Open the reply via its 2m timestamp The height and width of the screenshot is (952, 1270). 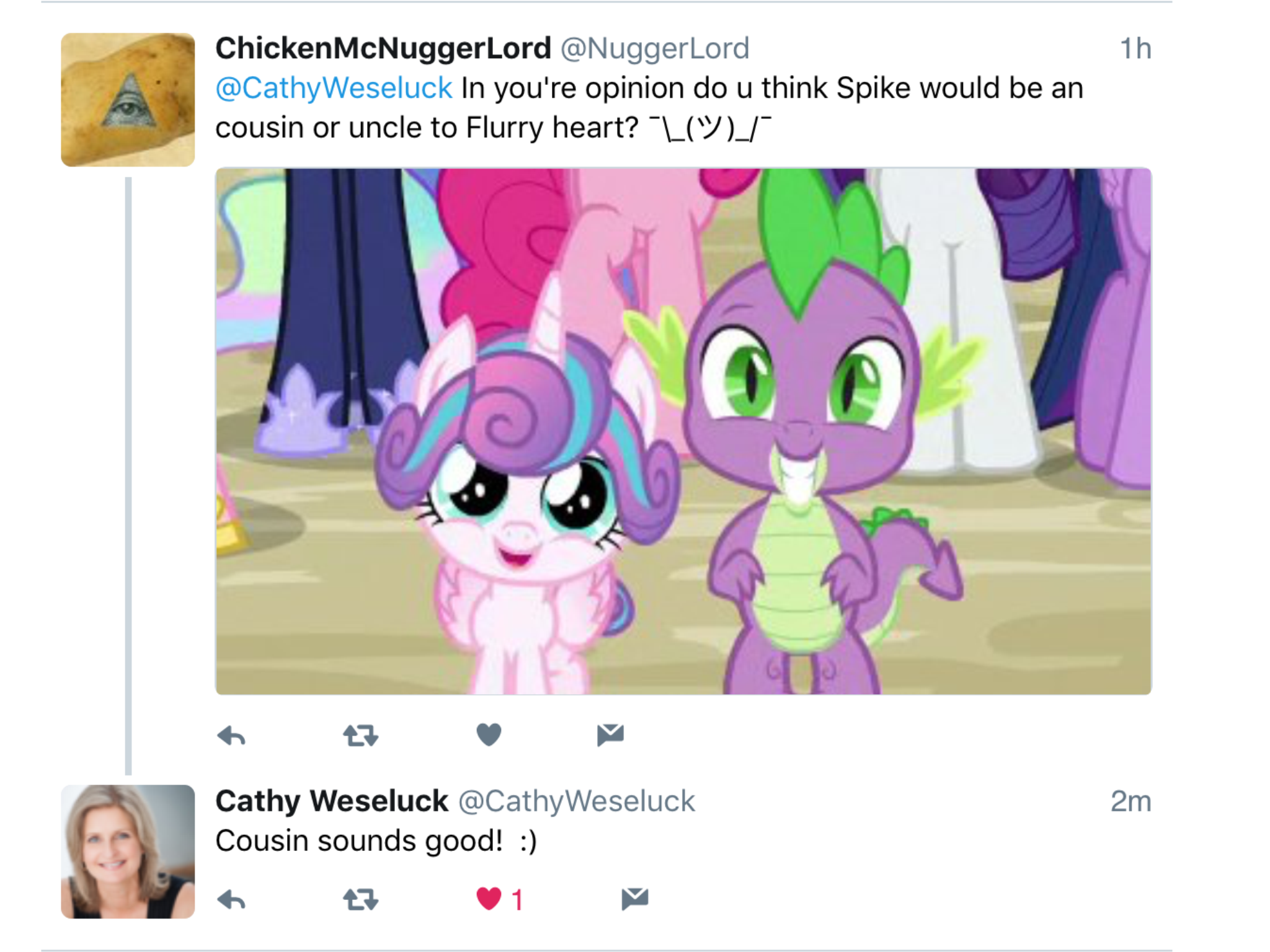pos(1130,801)
